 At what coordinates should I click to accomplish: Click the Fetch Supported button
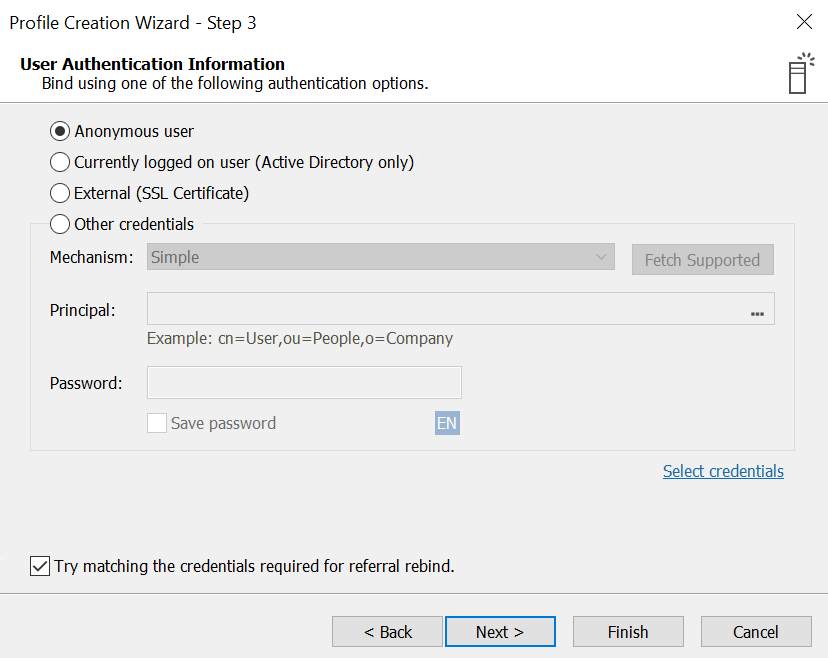coord(702,260)
